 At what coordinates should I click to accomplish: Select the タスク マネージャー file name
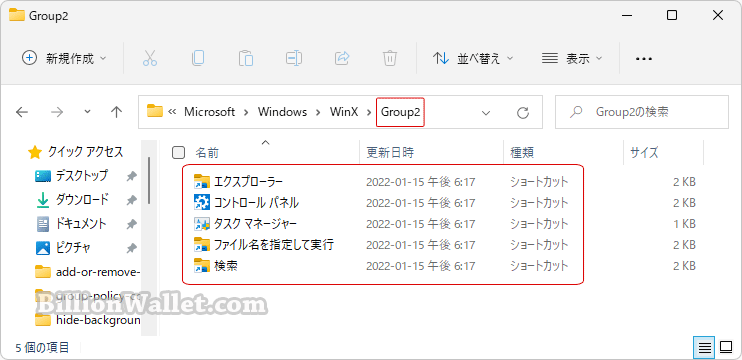[x=256, y=224]
